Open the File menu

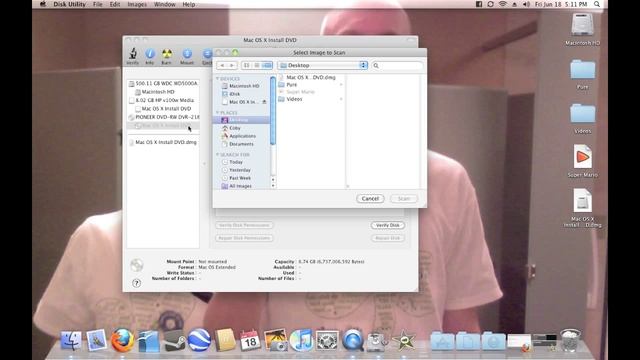pyautogui.click(x=98, y=4)
